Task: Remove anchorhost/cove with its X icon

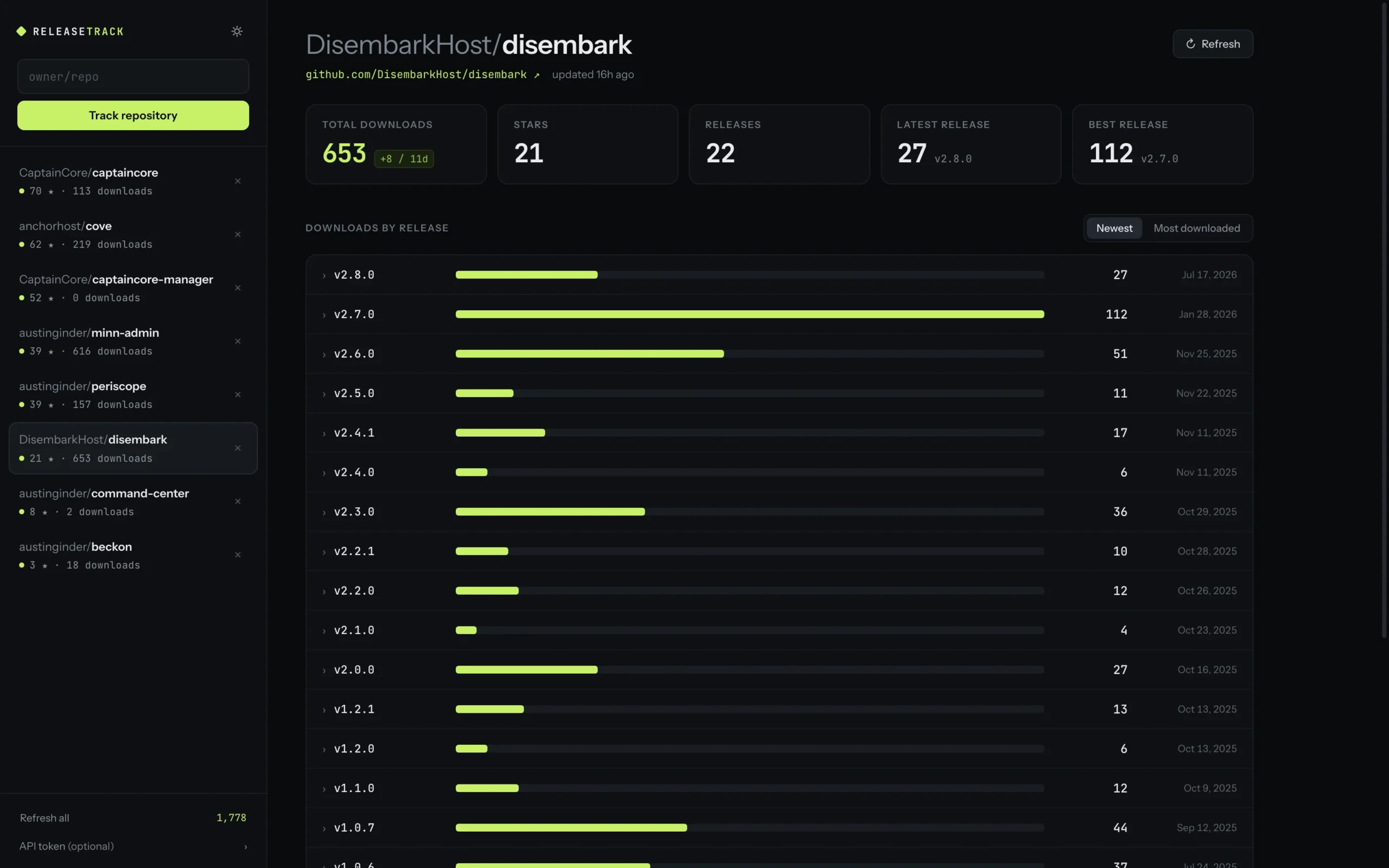Action: (x=238, y=235)
